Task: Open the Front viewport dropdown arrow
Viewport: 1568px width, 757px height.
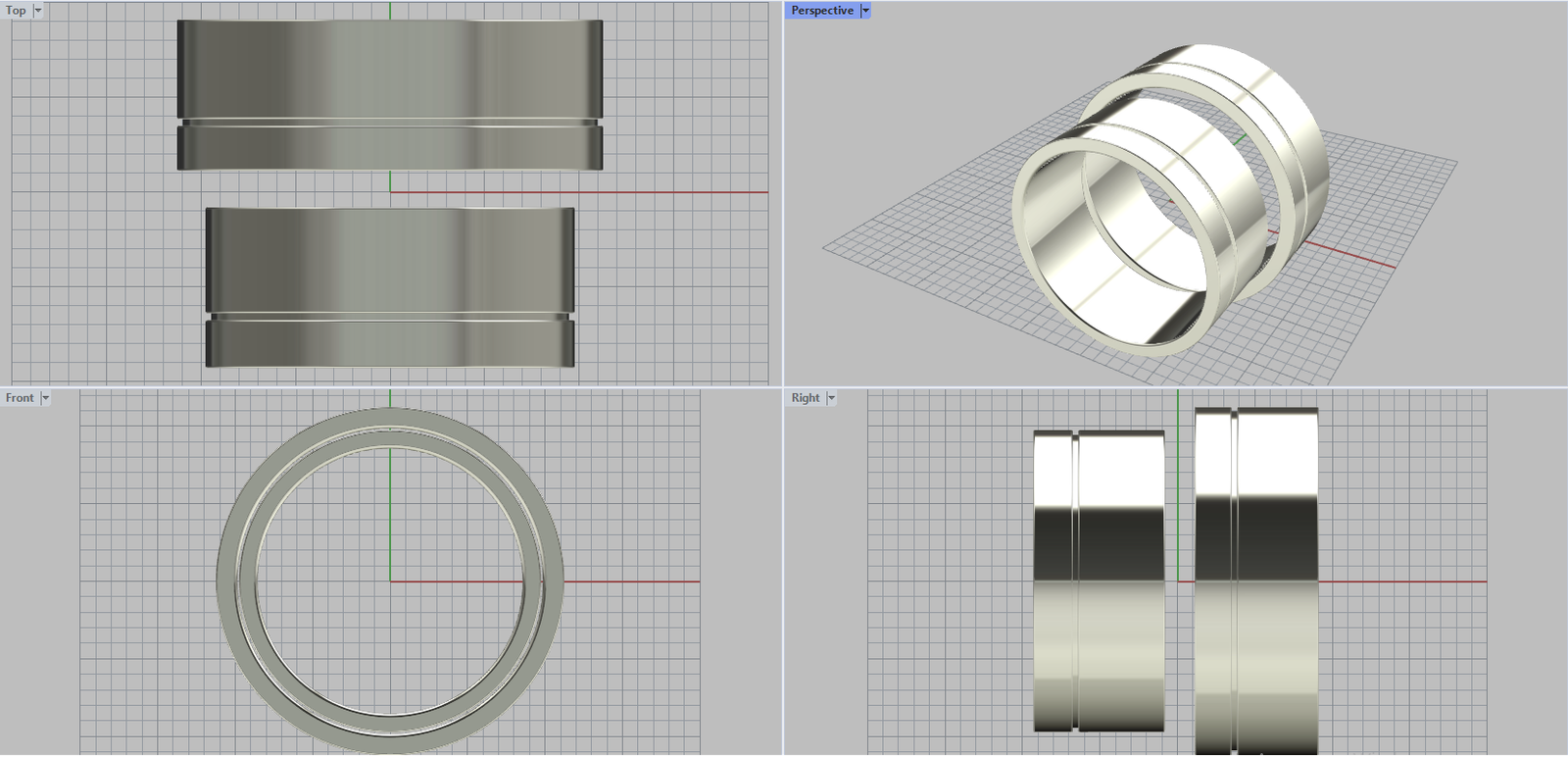Action: (45, 398)
